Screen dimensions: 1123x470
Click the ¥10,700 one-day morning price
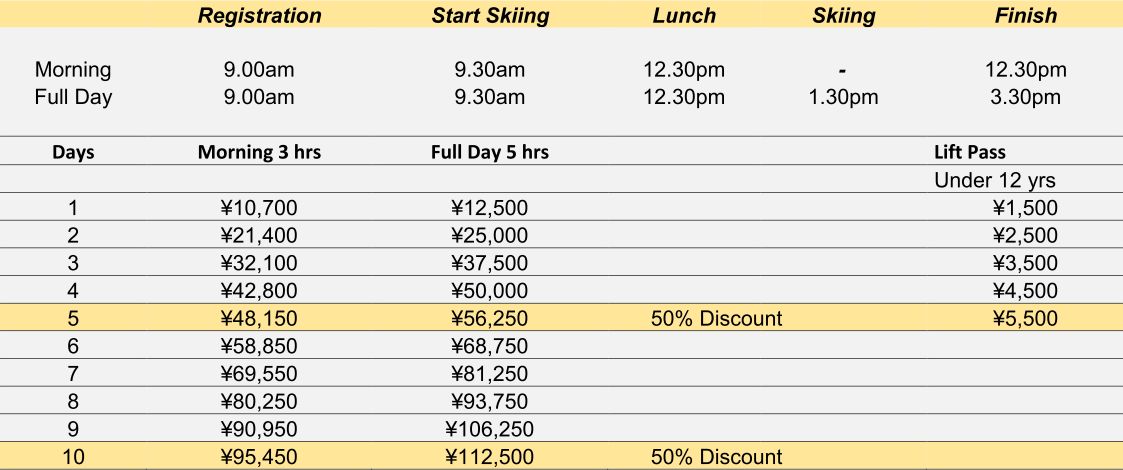click(259, 208)
